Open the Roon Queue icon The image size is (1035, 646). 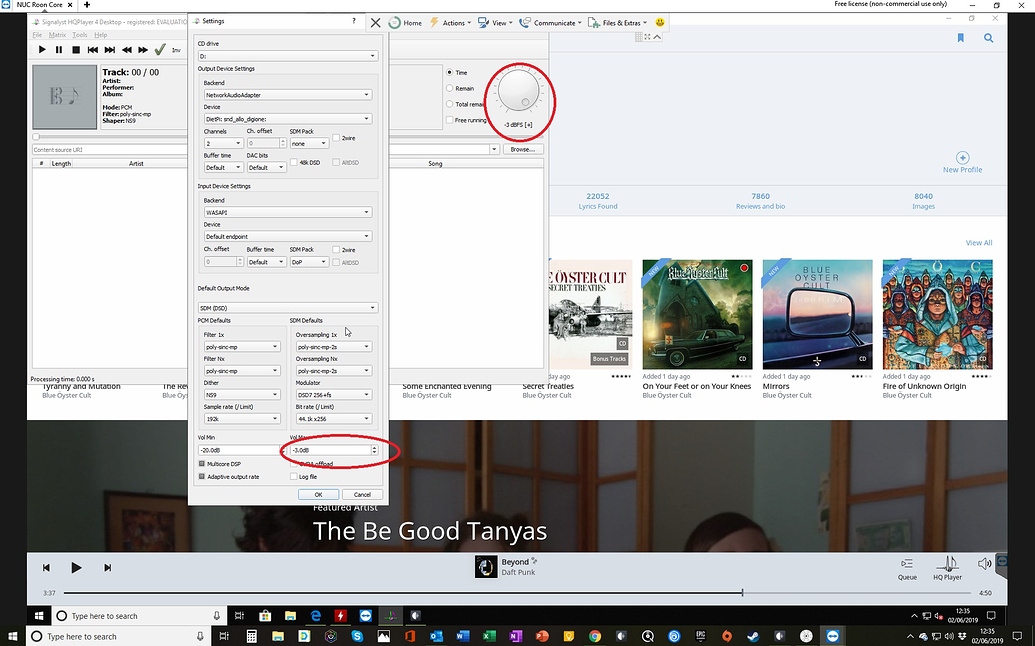(x=907, y=564)
